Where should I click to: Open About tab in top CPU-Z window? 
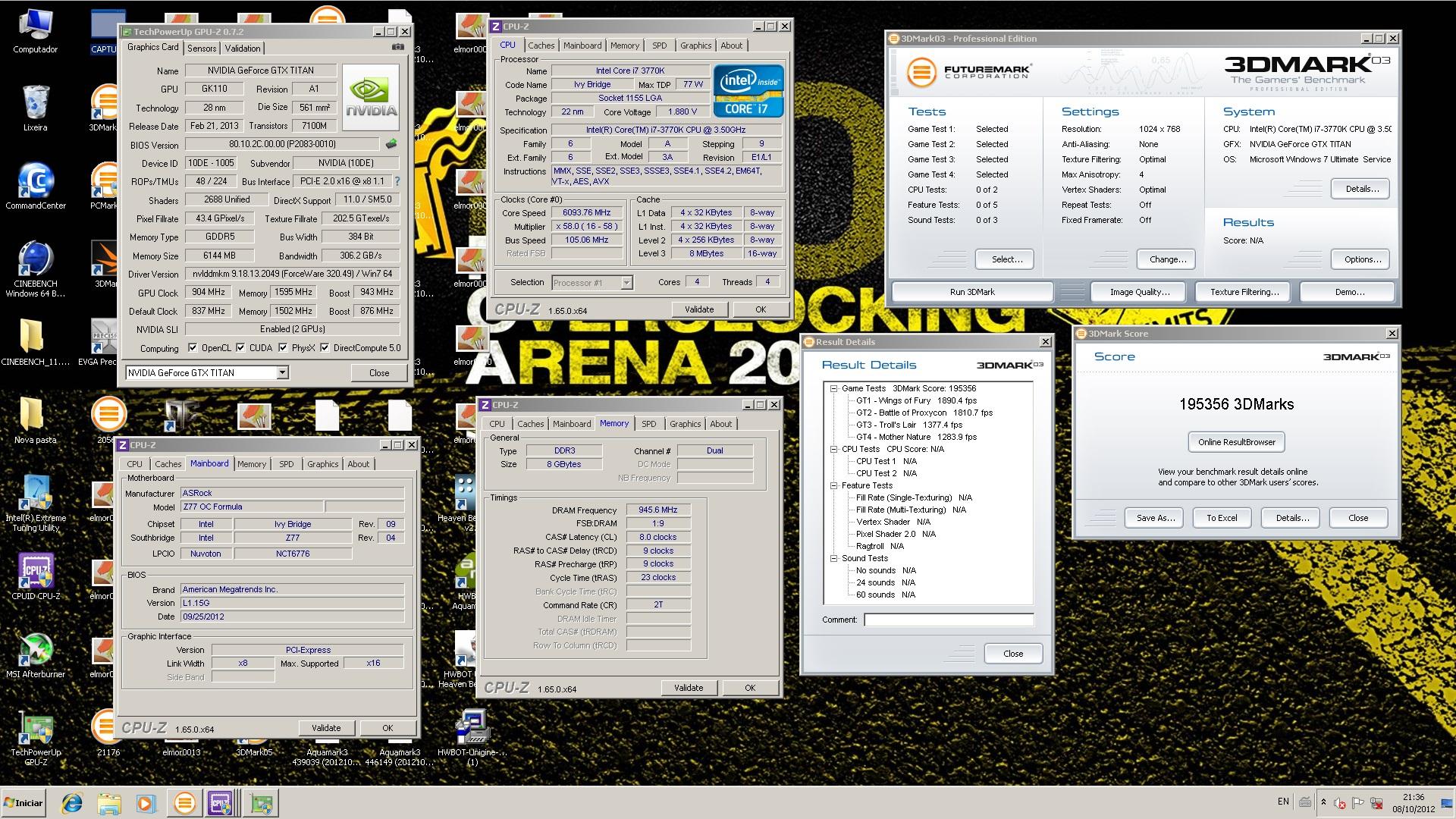coord(731,45)
